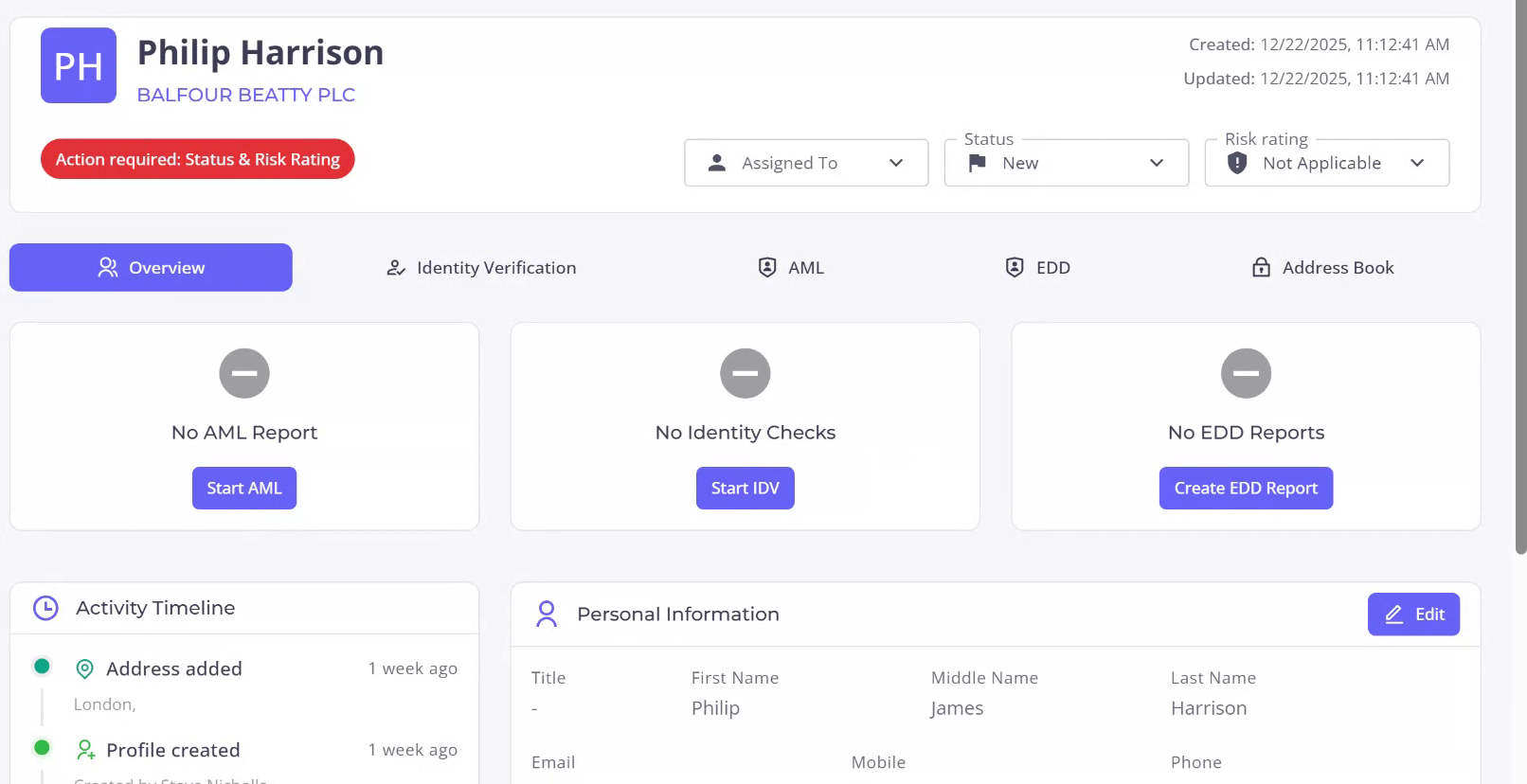Screen dimensions: 1527x784
Task: Click the Personal Information person icon
Action: click(547, 614)
